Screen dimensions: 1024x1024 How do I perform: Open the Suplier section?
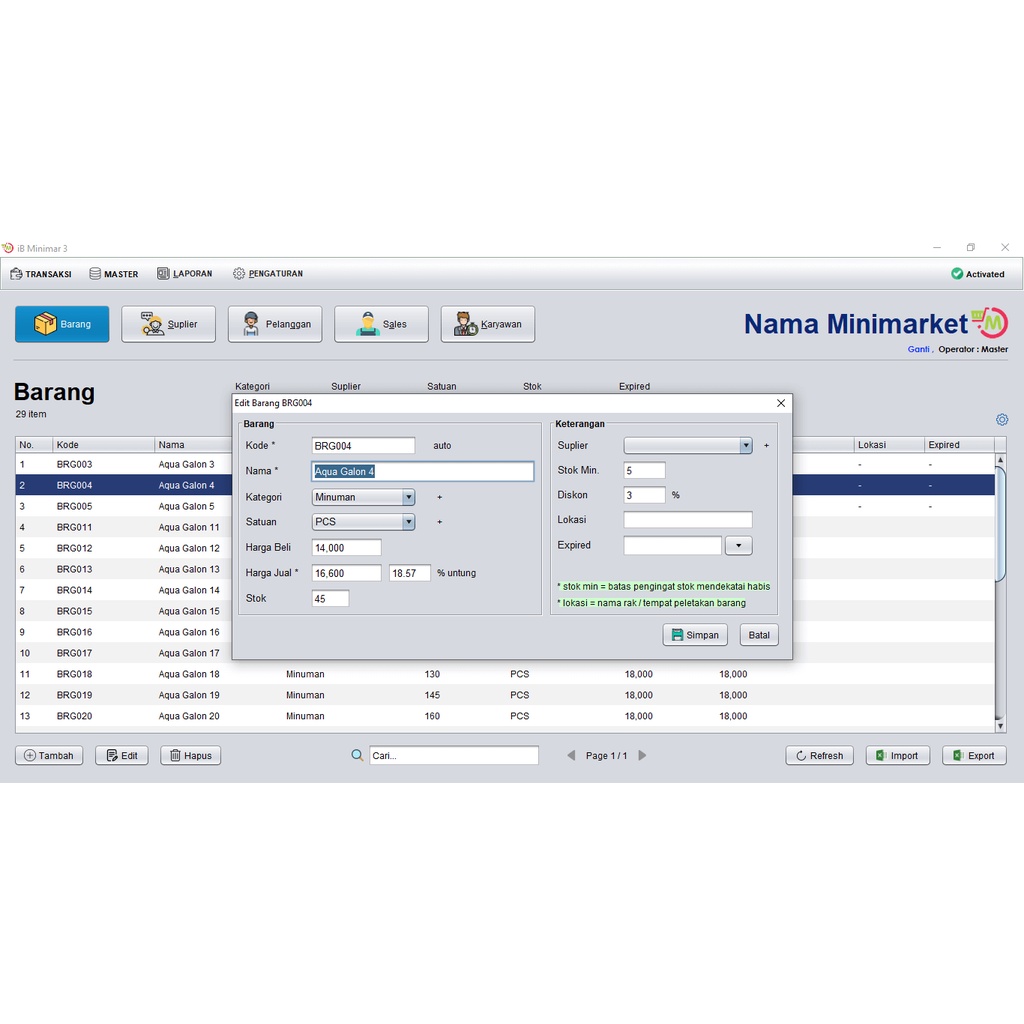pos(168,324)
